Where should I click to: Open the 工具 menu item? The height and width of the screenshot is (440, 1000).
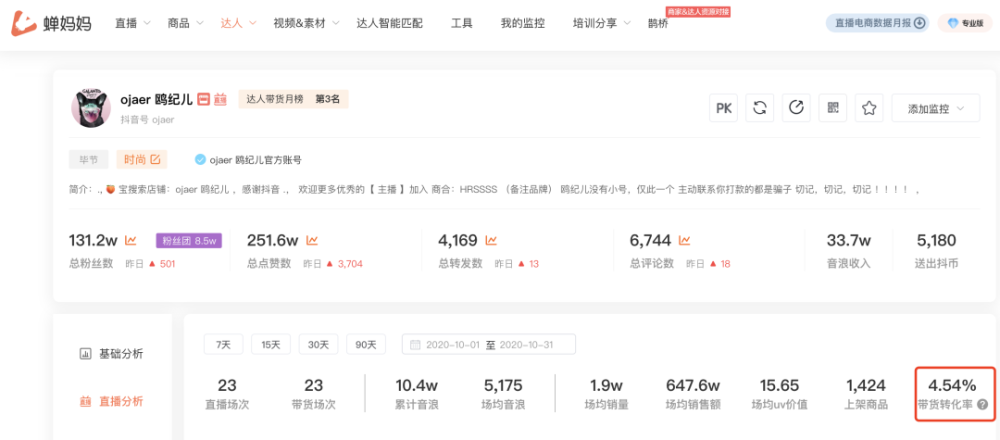(x=462, y=24)
